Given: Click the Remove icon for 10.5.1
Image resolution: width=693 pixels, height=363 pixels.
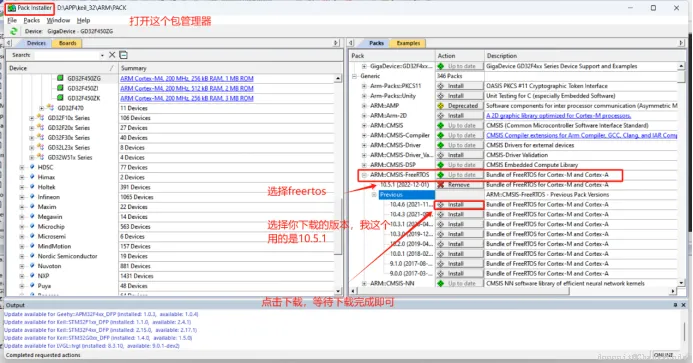Looking at the screenshot, I should [441, 185].
